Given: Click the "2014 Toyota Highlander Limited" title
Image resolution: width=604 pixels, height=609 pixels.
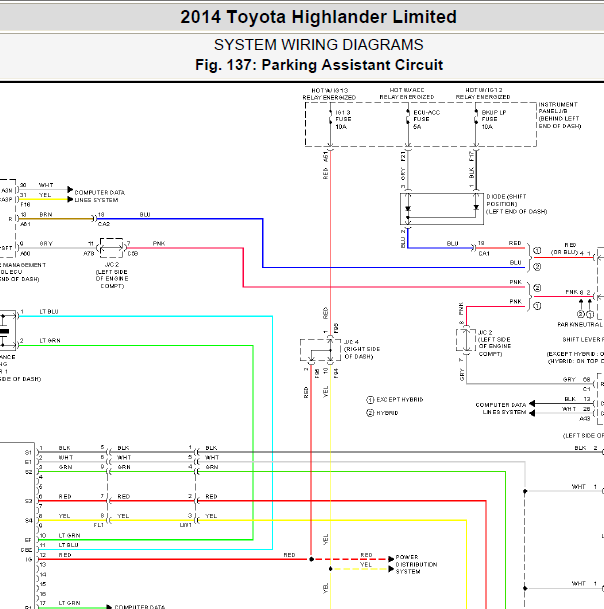Looking at the screenshot, I should [x=318, y=17].
